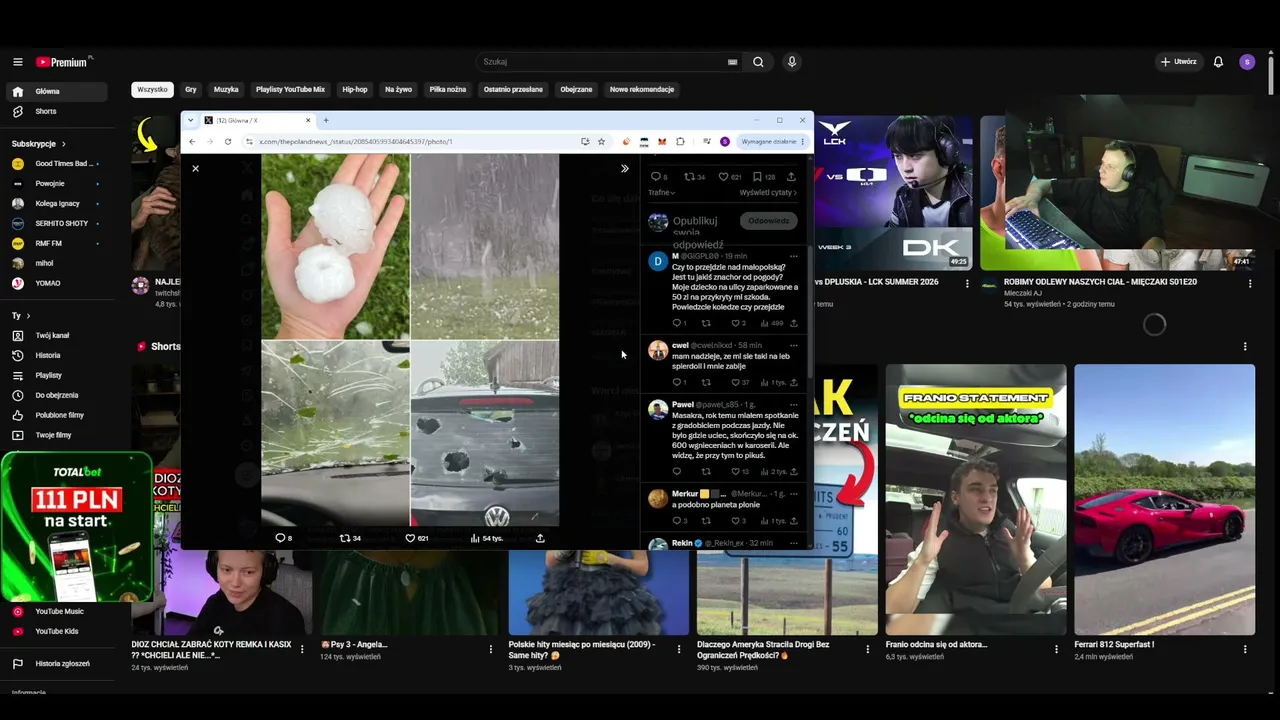Open the YouTube account avatar menu
1280x720 pixels.
[x=1247, y=62]
